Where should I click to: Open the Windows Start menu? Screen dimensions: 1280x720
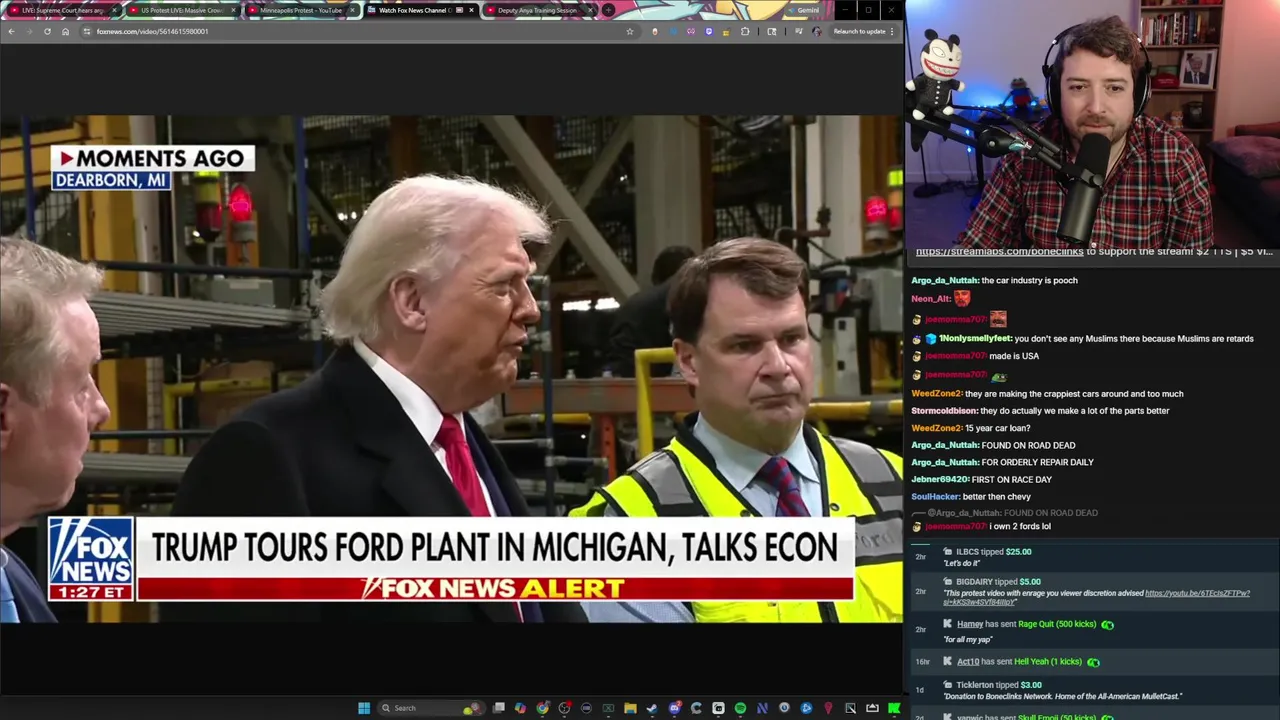pos(364,708)
